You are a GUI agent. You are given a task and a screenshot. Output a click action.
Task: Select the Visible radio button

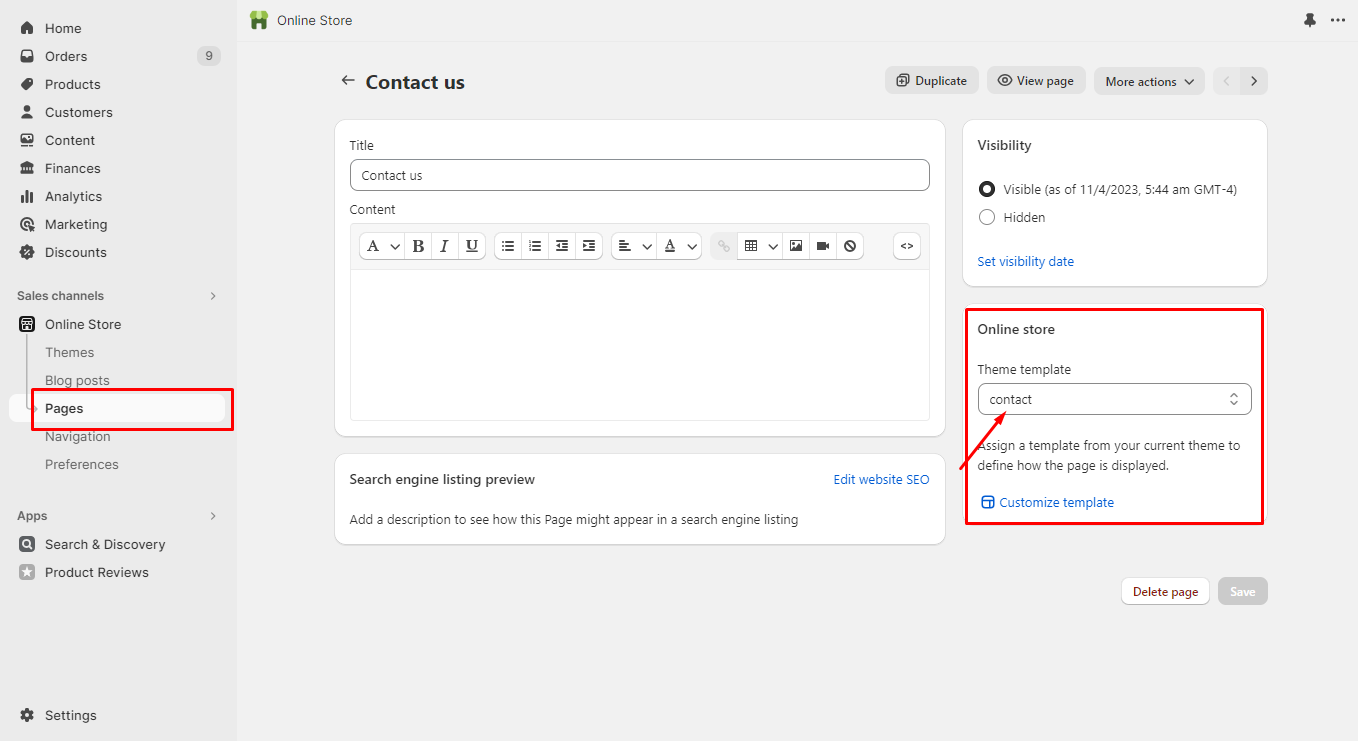(x=987, y=189)
